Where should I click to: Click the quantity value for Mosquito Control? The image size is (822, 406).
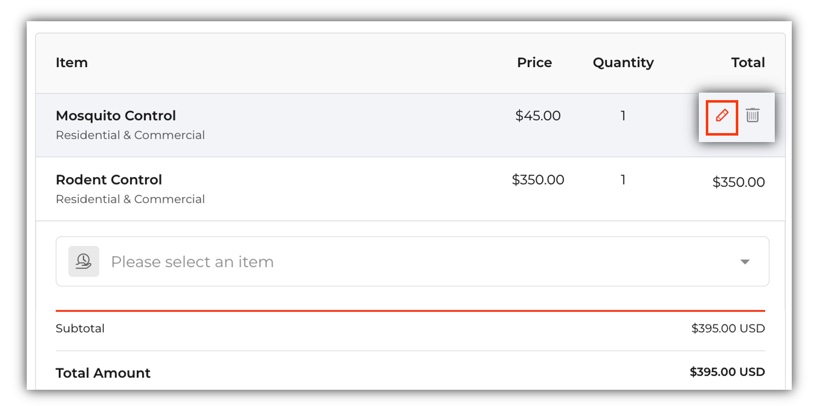tap(623, 116)
